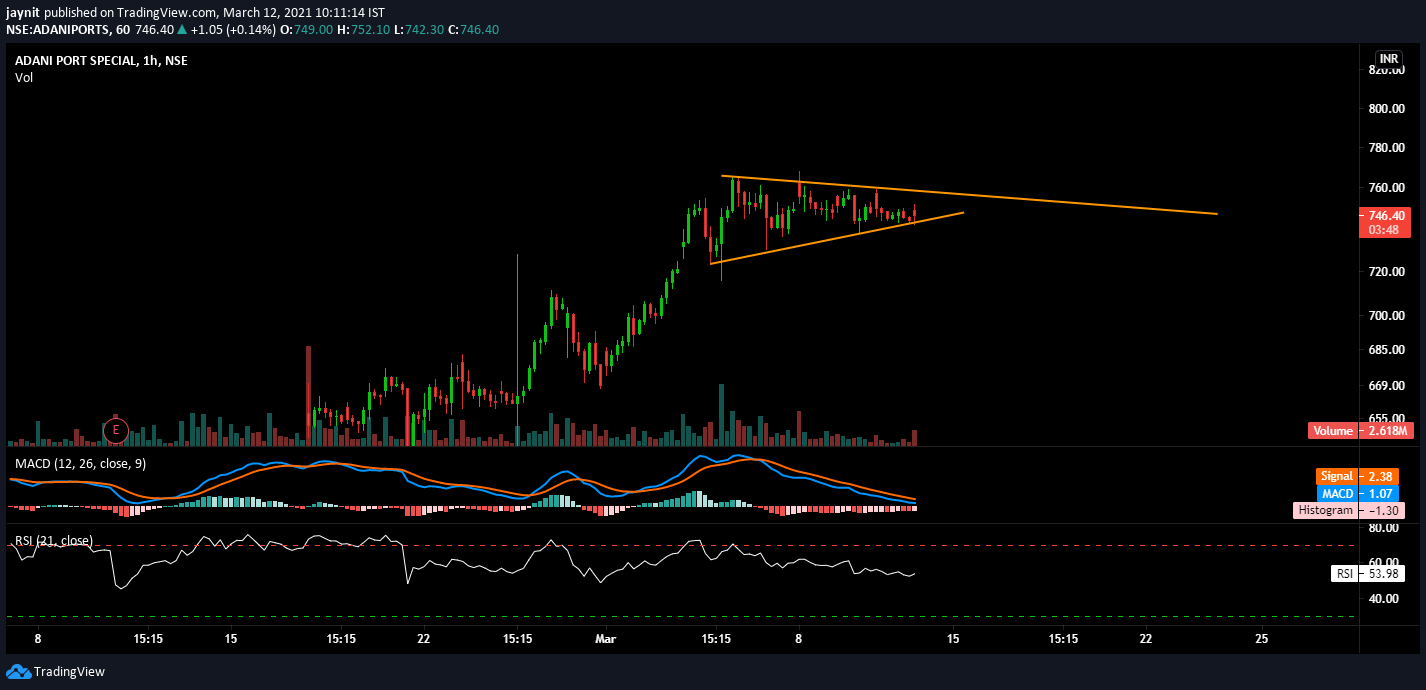Click the RSI 40.00 scale label
This screenshot has width=1426, height=690.
pos(1382,598)
